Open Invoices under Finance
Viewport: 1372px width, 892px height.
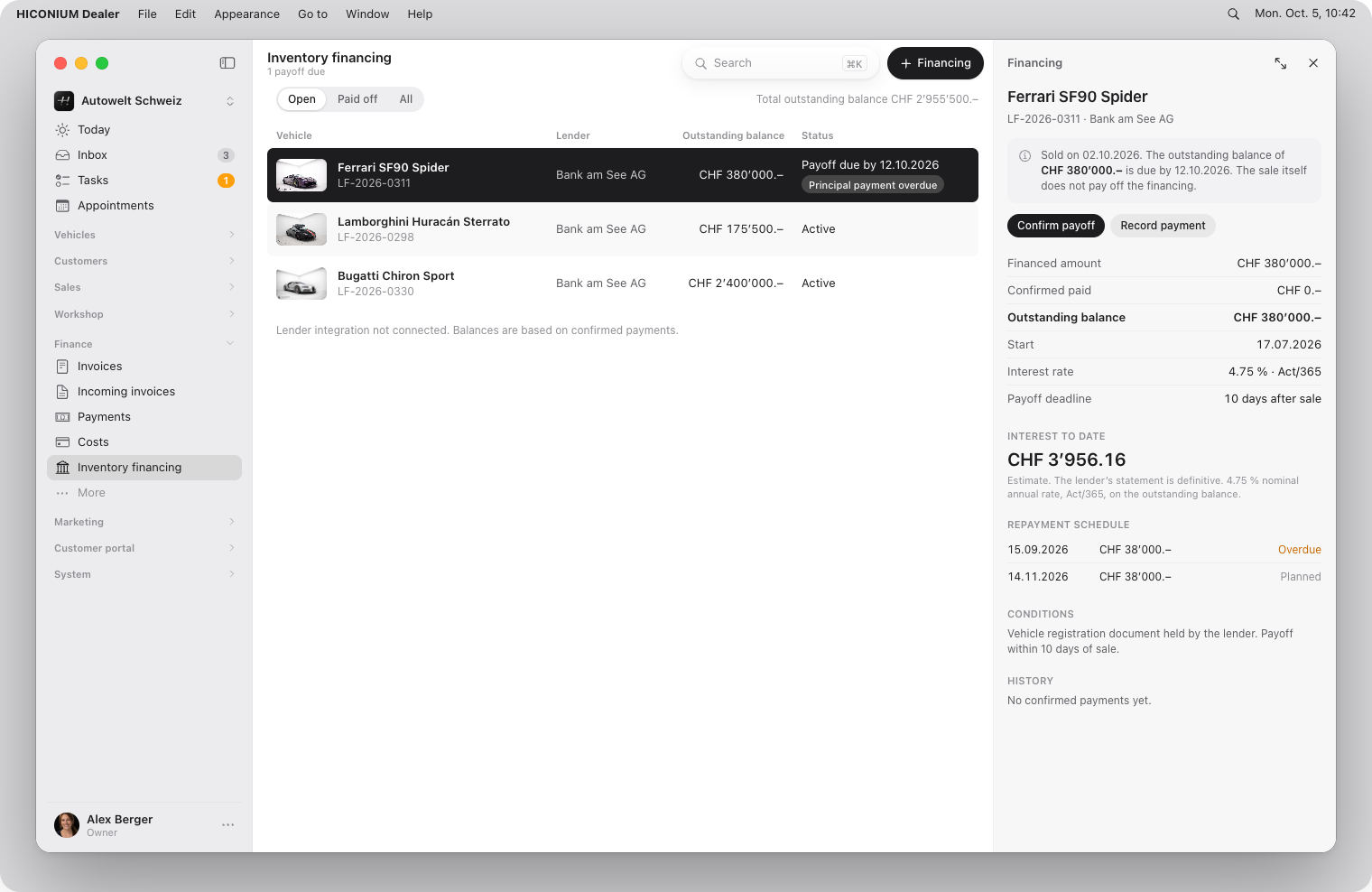tap(144, 367)
